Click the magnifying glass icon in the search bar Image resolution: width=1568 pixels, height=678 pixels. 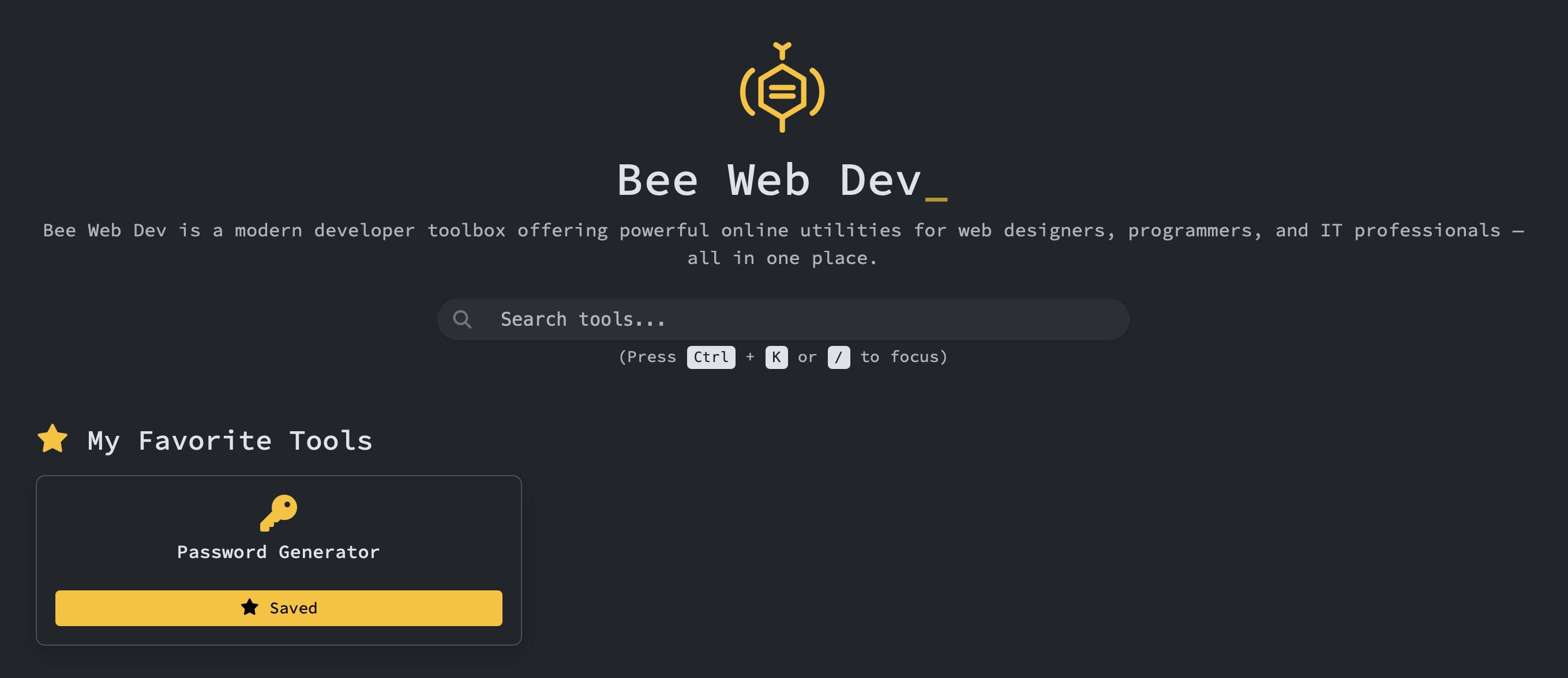[463, 319]
